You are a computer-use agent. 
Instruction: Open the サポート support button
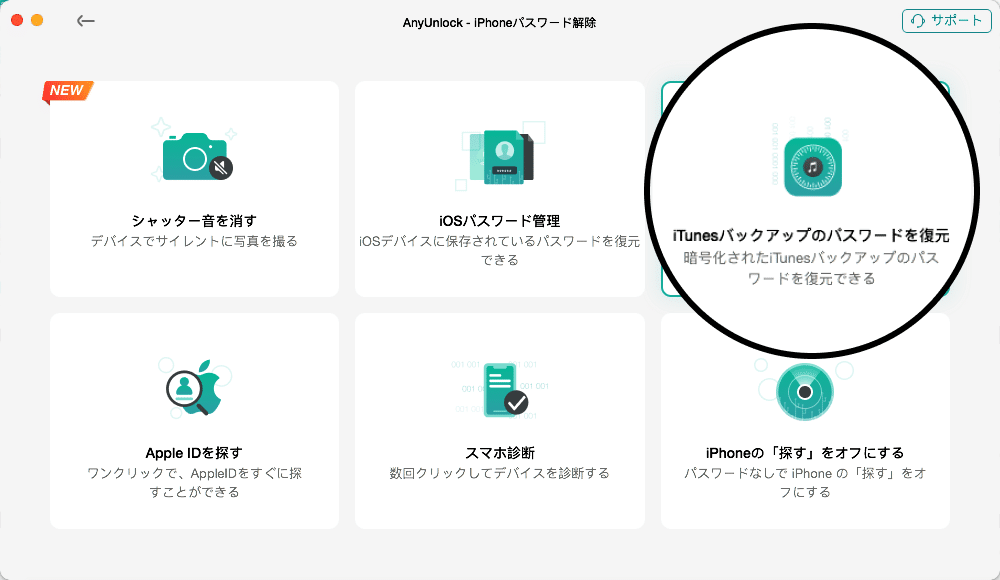pos(946,21)
